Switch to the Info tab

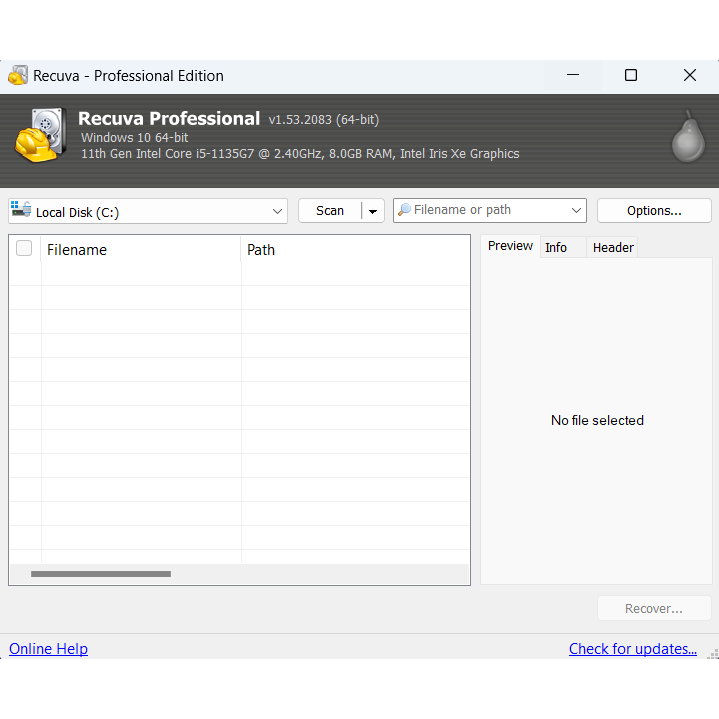(x=556, y=247)
